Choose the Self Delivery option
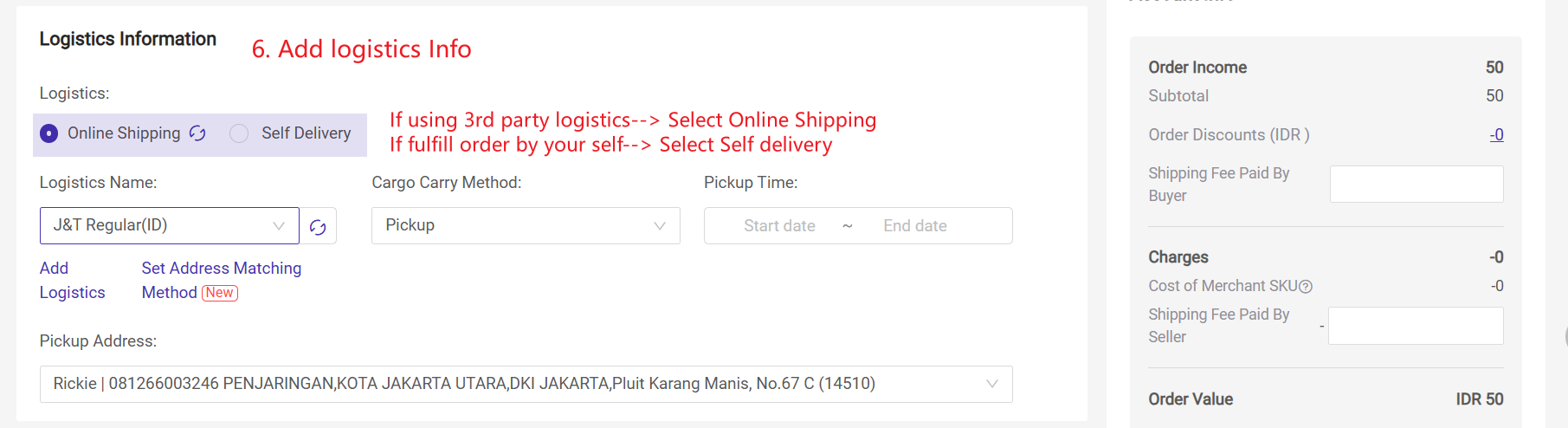1568x428 pixels. coord(239,133)
